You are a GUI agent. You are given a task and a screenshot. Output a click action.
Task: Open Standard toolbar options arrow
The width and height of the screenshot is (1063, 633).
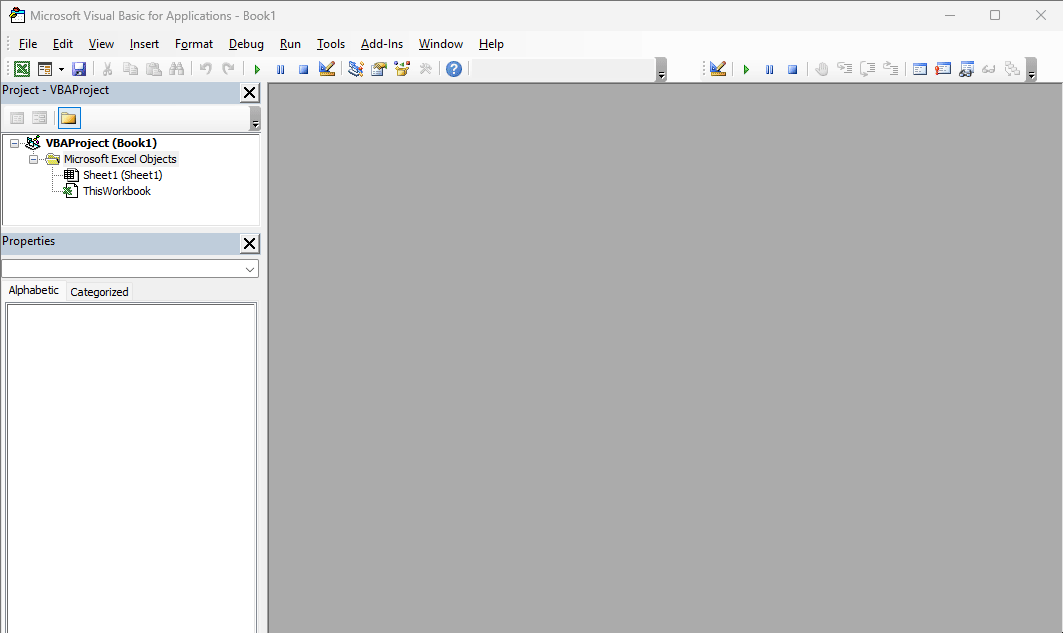coord(662,70)
